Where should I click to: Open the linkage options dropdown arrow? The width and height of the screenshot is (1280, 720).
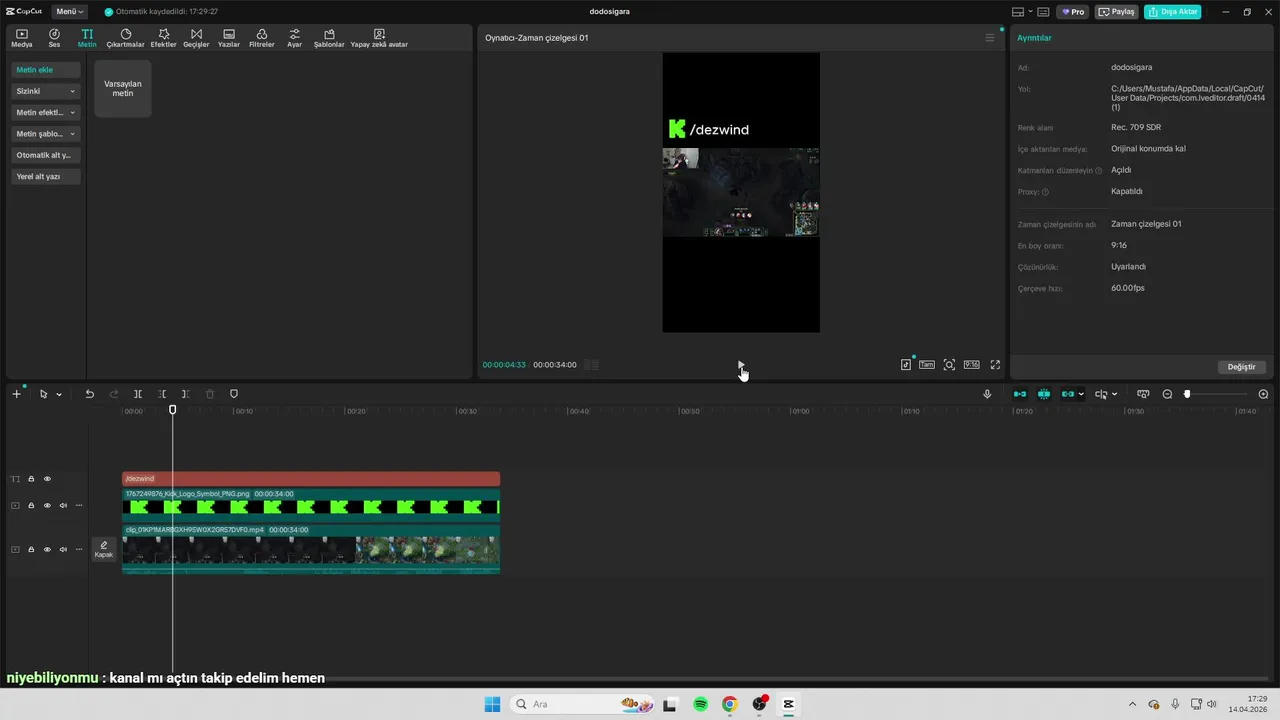click(x=1081, y=394)
